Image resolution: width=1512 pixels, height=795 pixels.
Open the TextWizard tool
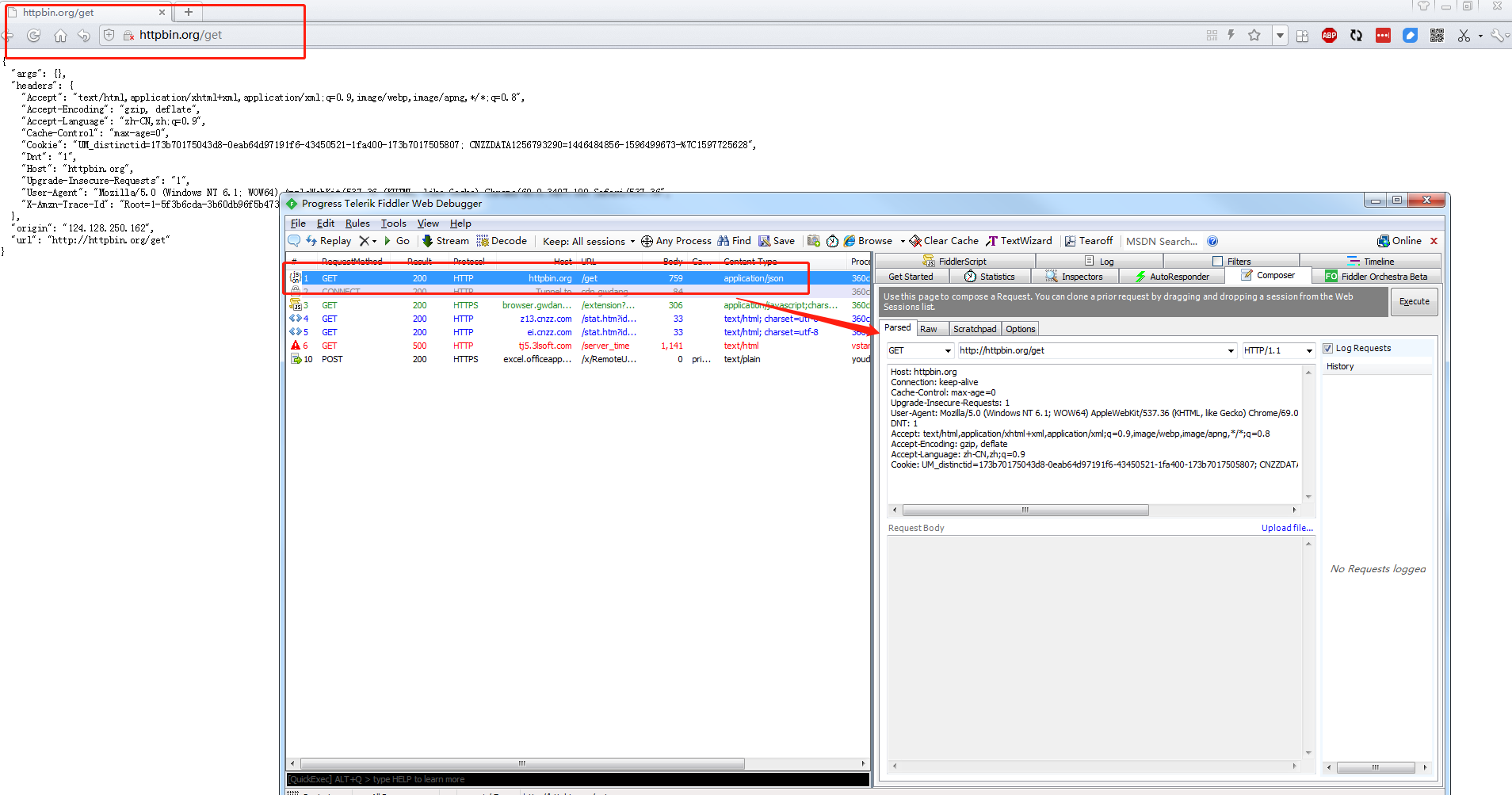[x=1019, y=241]
